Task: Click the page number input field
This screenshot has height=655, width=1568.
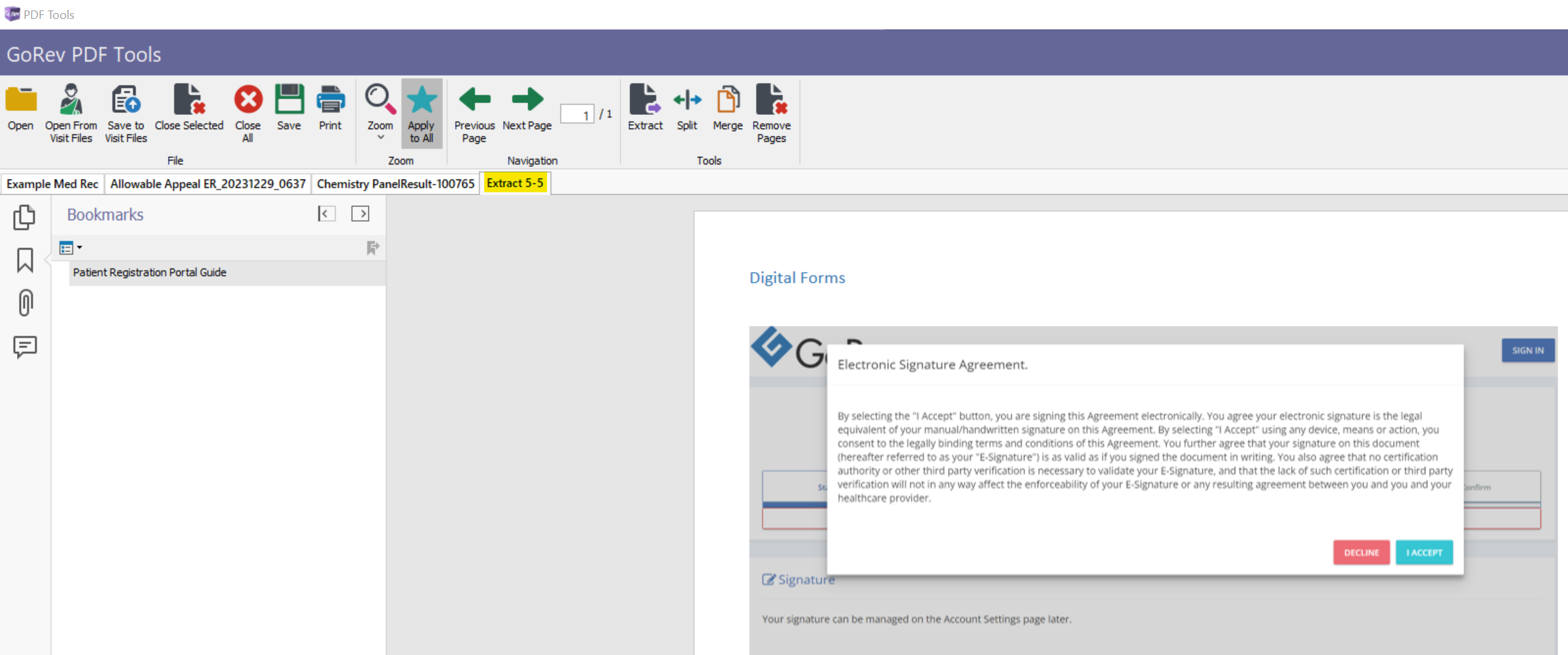Action: [578, 114]
